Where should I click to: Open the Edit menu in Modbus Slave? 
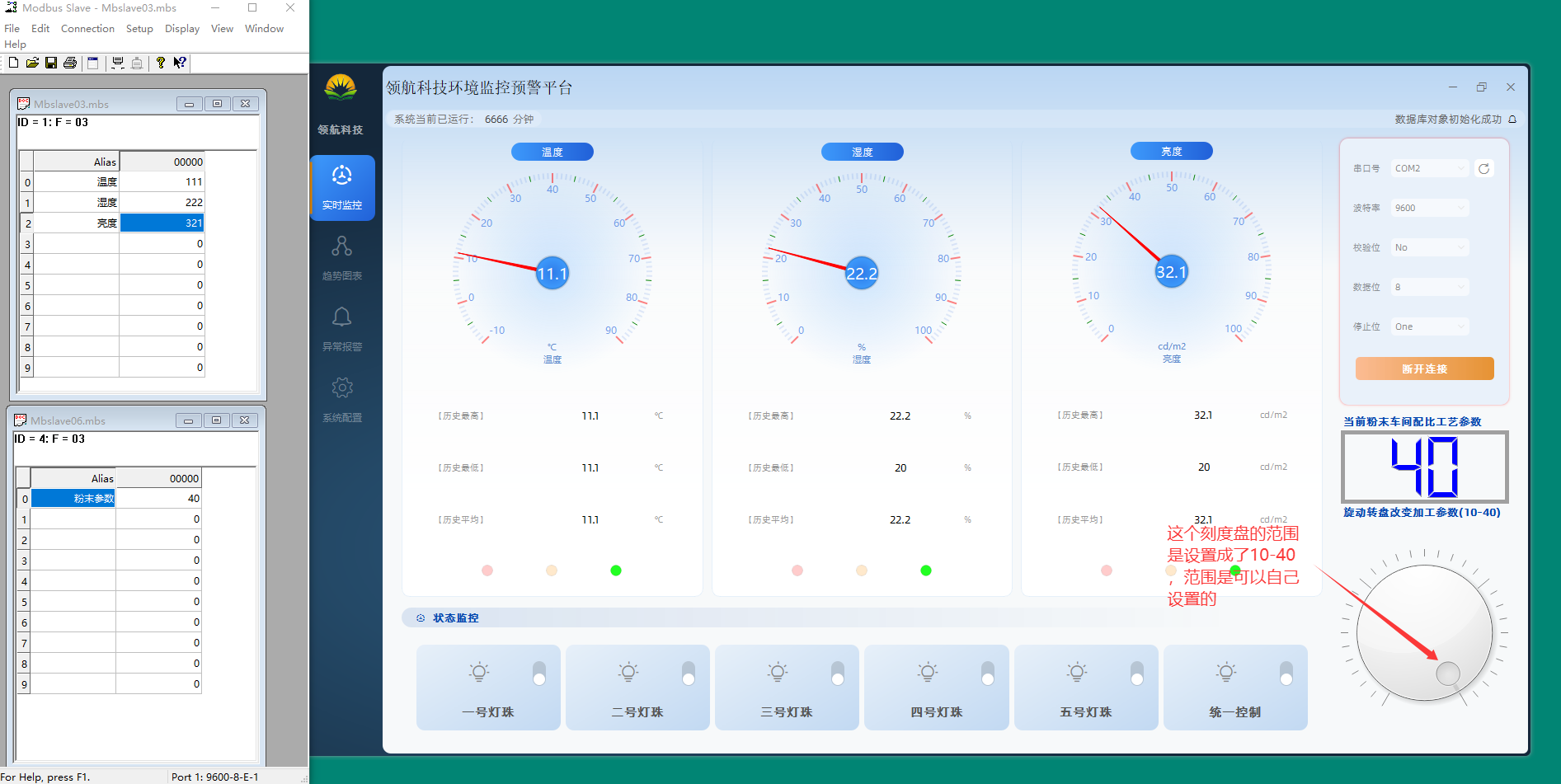[40, 28]
